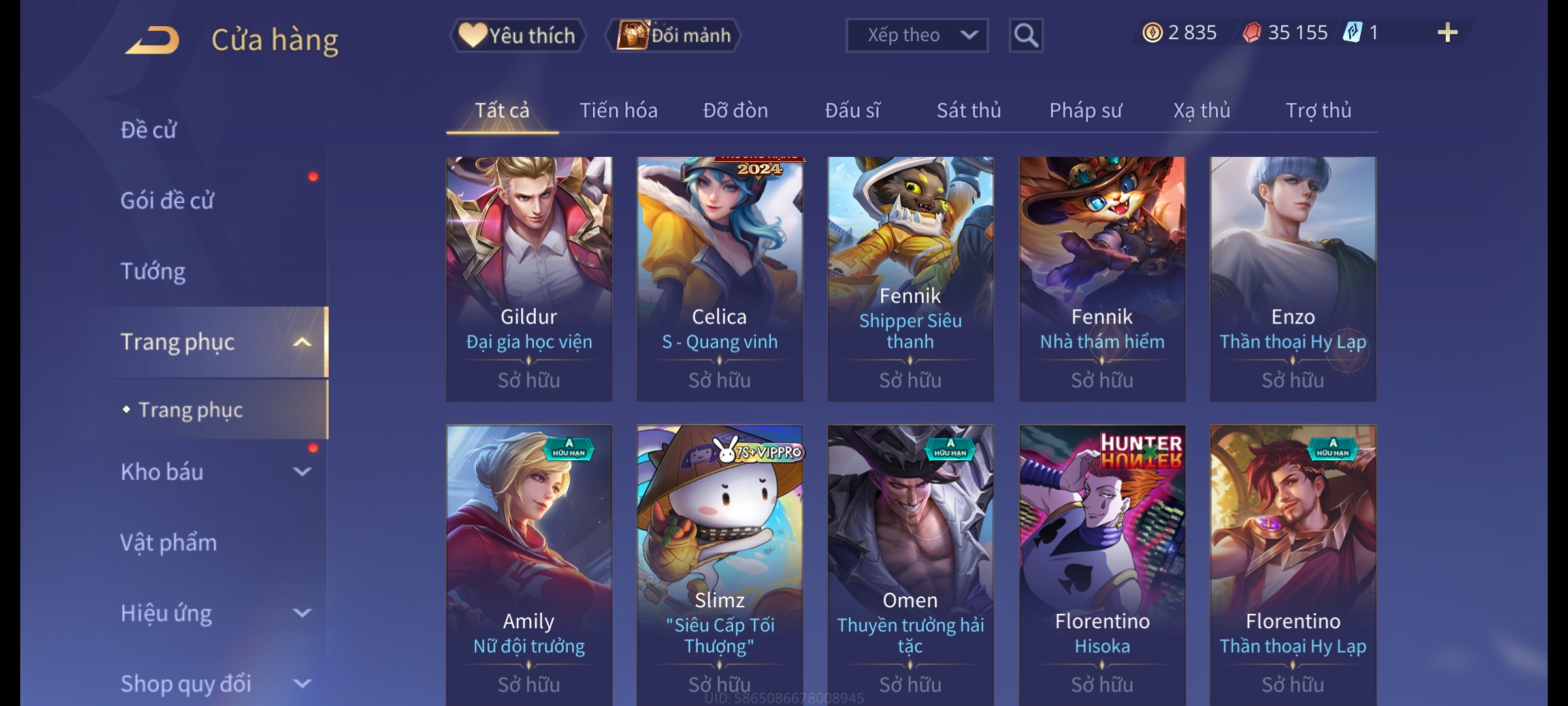
Task: Switch to the Tiến hóa tab
Action: click(619, 110)
